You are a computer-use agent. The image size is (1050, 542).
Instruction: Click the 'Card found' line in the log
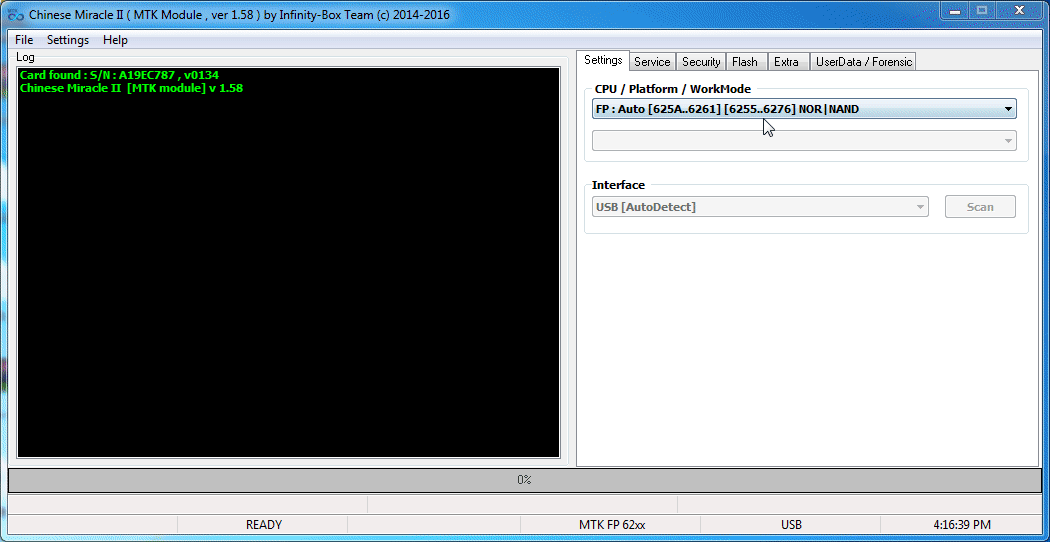(119, 75)
